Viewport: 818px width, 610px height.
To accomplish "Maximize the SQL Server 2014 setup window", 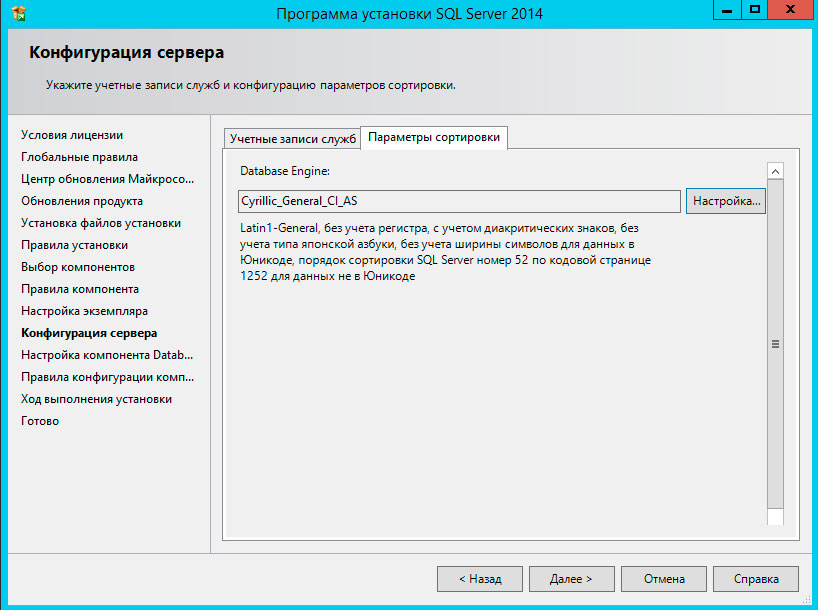I will [754, 10].
